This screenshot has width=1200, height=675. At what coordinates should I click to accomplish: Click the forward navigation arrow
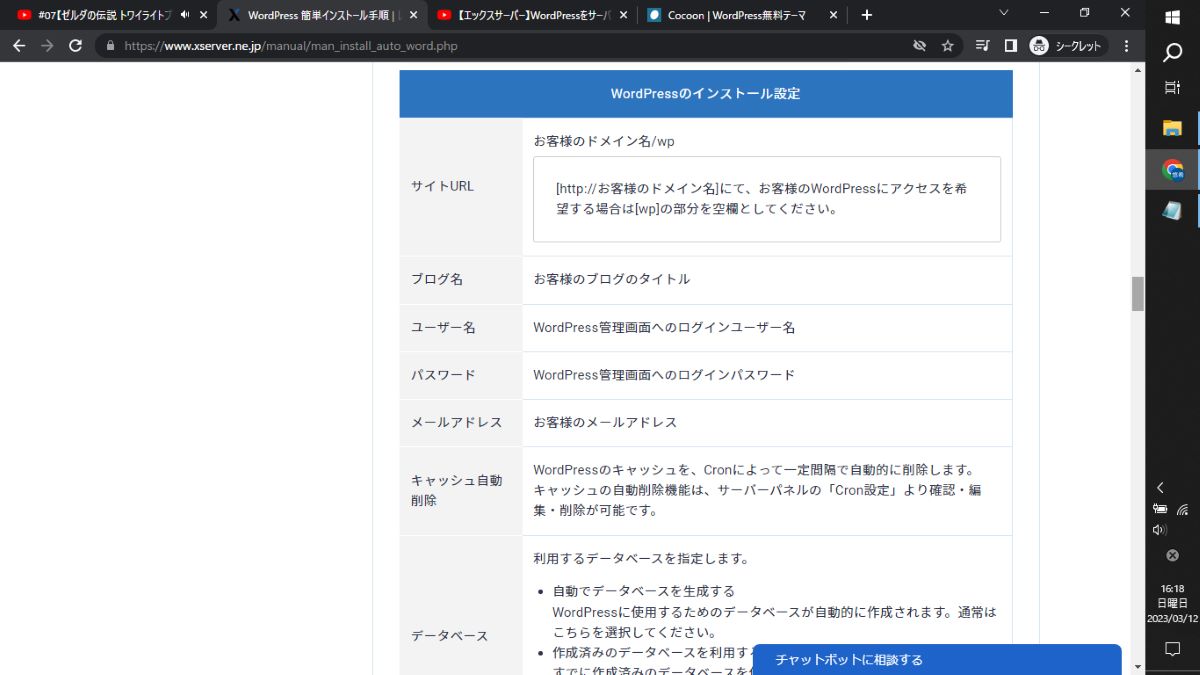47,46
